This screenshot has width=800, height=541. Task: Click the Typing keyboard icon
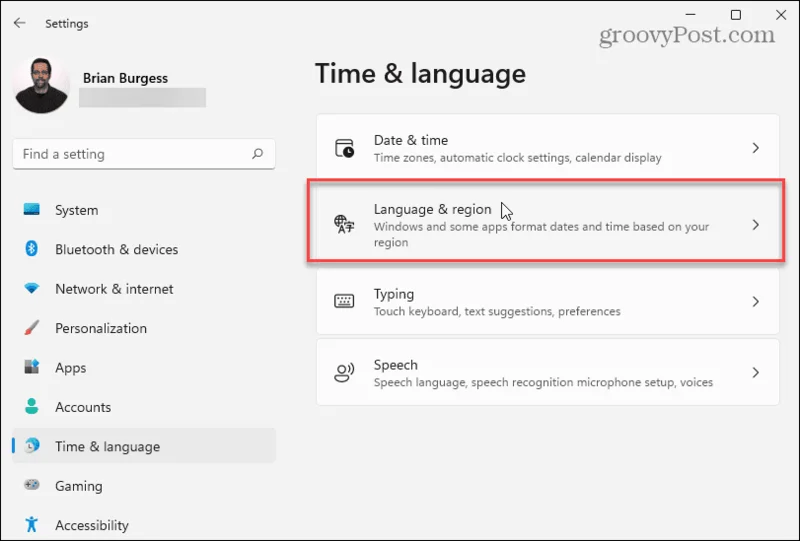click(x=344, y=301)
